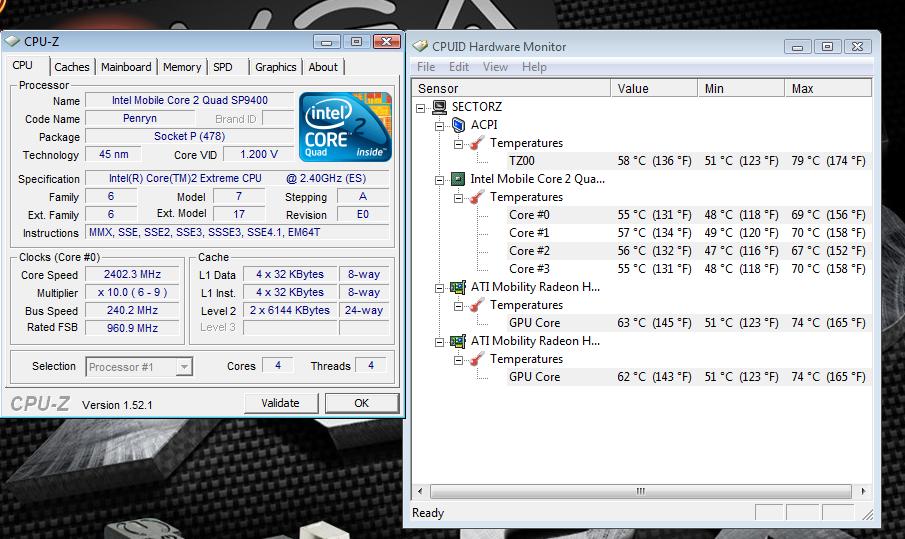Collapse second ATI Mobility Radeon node

pyautogui.click(x=440, y=342)
